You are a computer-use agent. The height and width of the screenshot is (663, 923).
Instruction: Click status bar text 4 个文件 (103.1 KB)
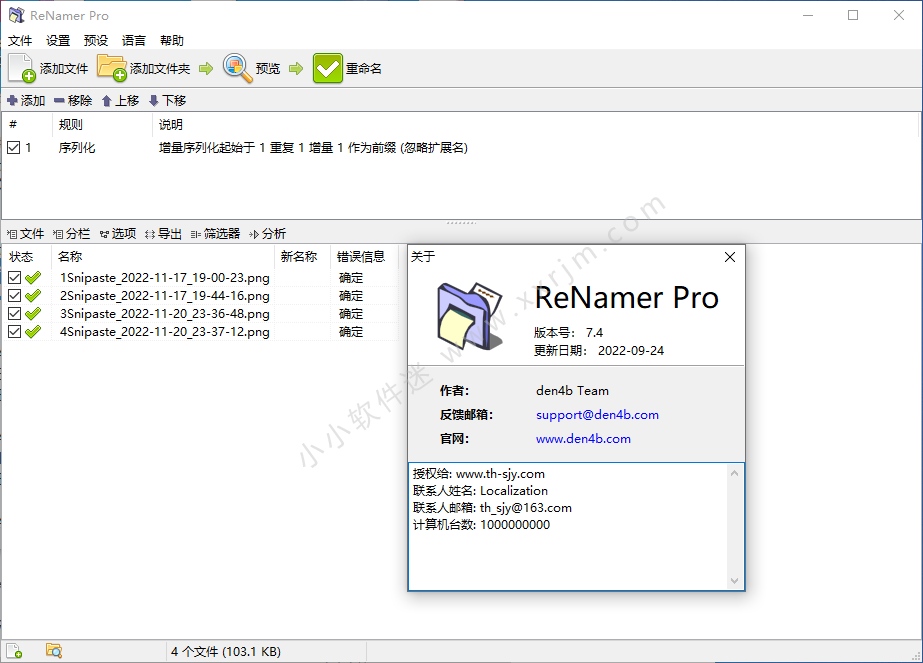coord(226,651)
